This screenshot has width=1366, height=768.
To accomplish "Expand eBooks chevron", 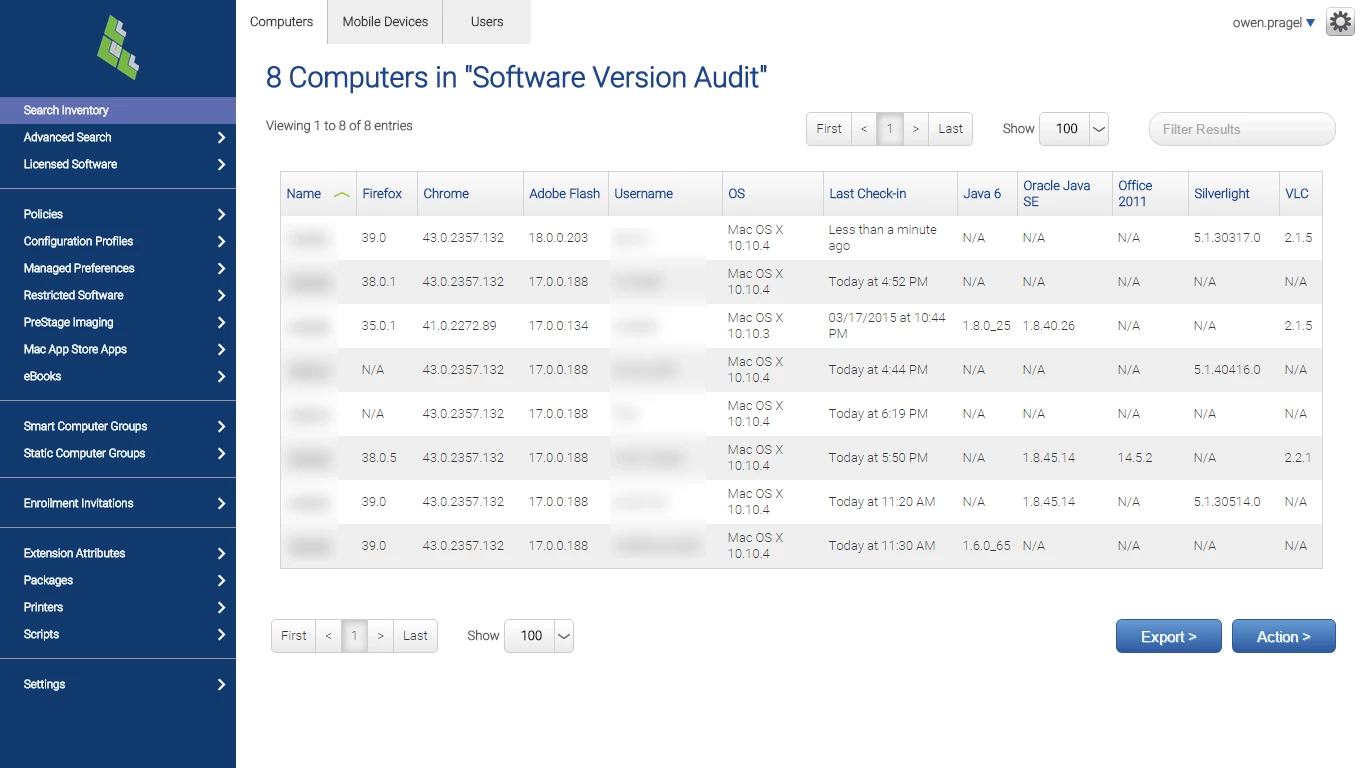I will coord(221,376).
